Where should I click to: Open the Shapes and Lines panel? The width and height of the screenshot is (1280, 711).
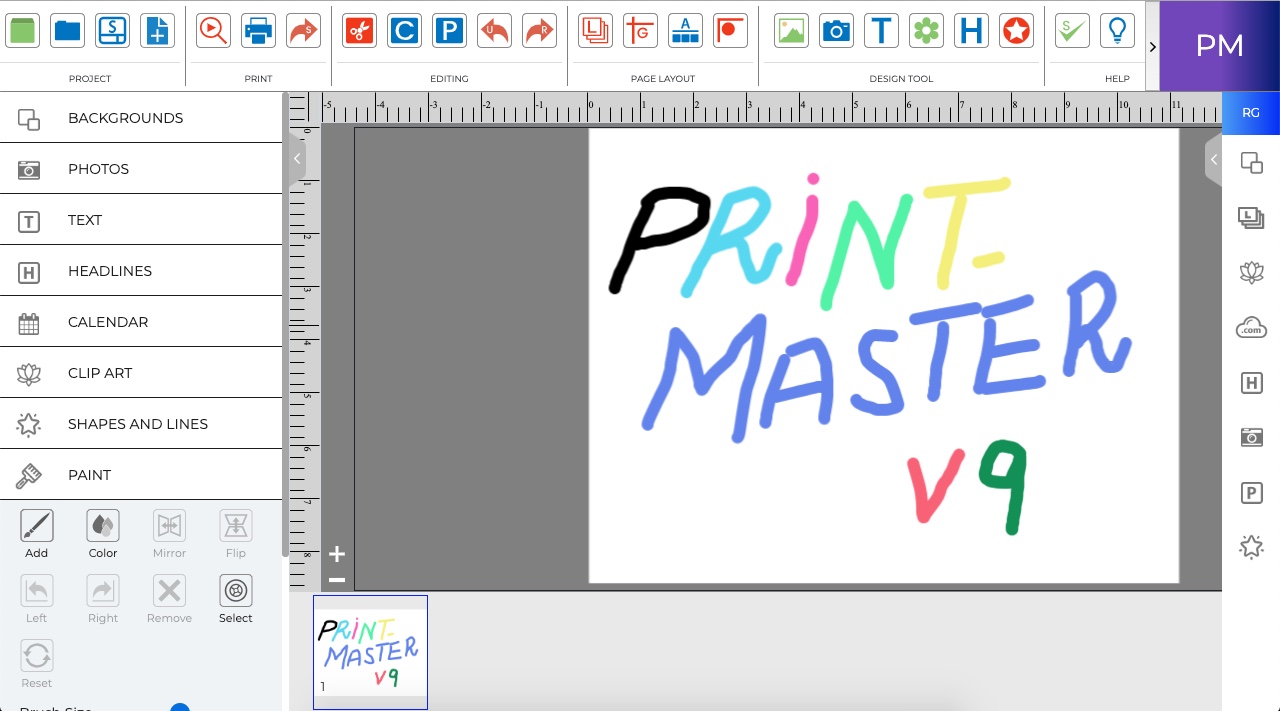141,424
